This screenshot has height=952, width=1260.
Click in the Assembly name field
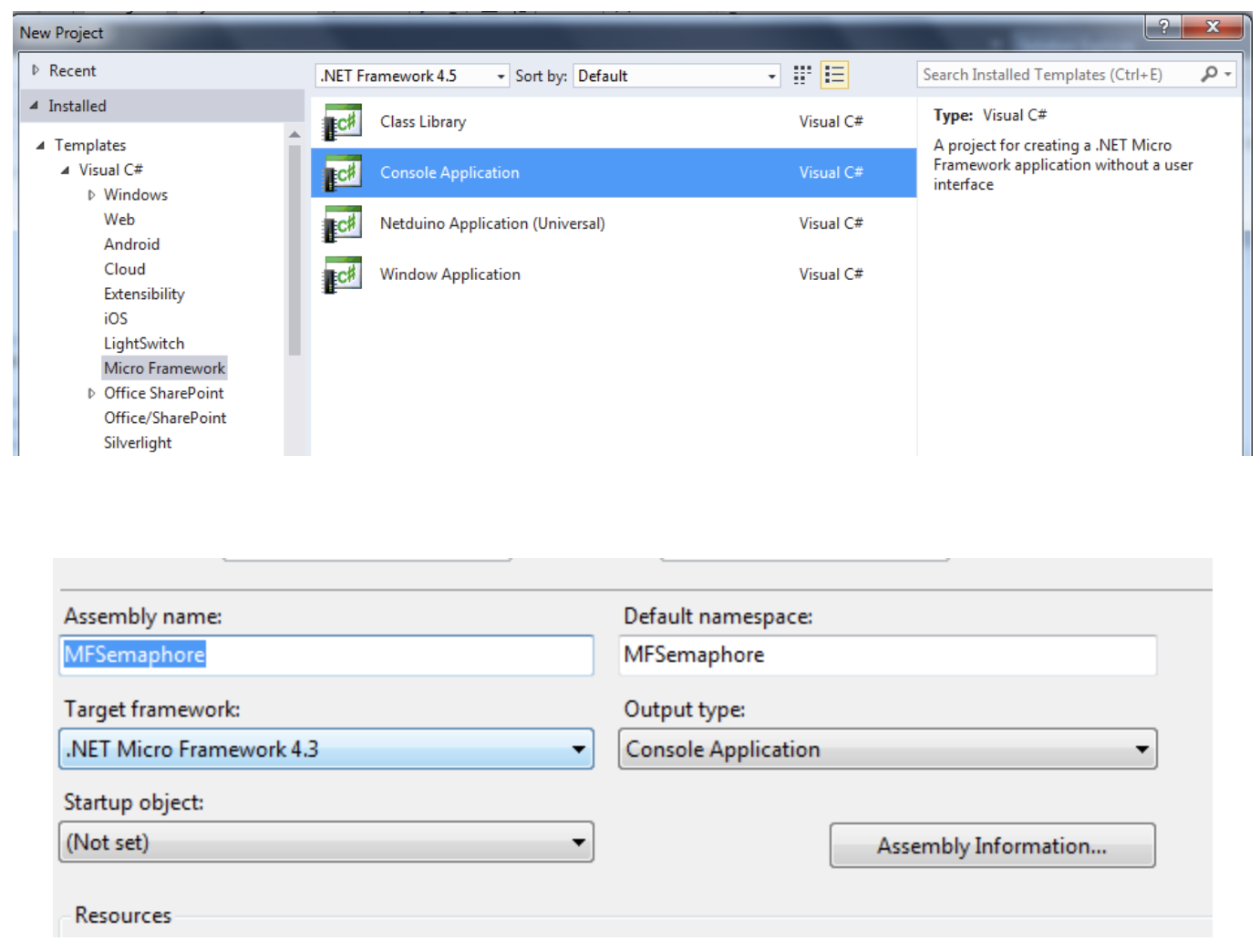326,655
